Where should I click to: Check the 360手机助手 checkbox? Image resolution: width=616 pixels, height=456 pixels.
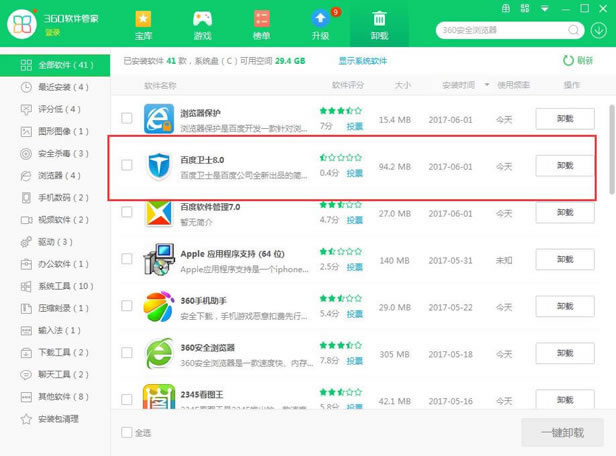coord(126,306)
